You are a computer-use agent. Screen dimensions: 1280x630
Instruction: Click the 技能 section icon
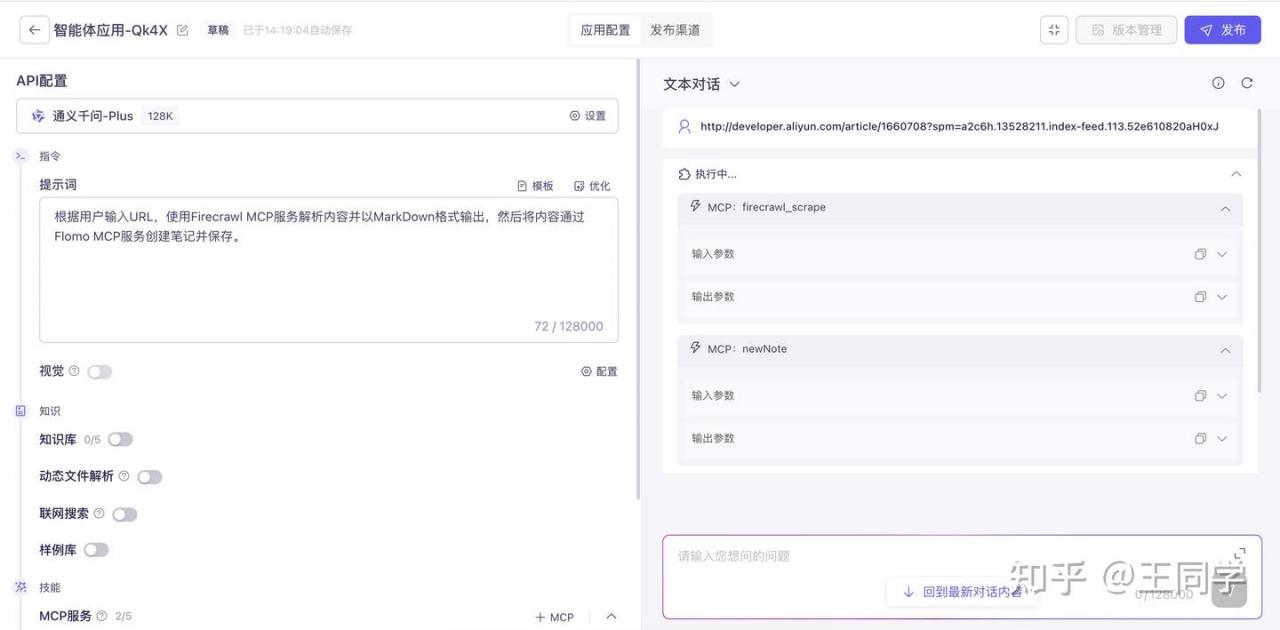pos(20,587)
